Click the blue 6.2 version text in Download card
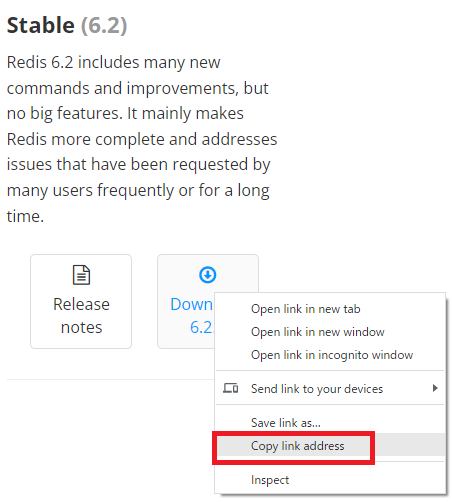Image resolution: width=454 pixels, height=502 pixels. click(x=201, y=327)
